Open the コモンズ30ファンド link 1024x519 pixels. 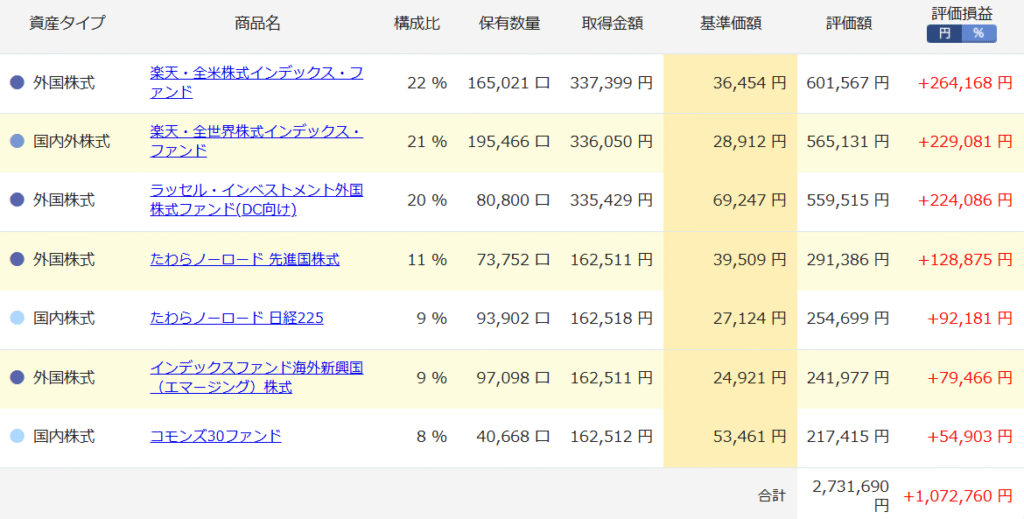215,436
